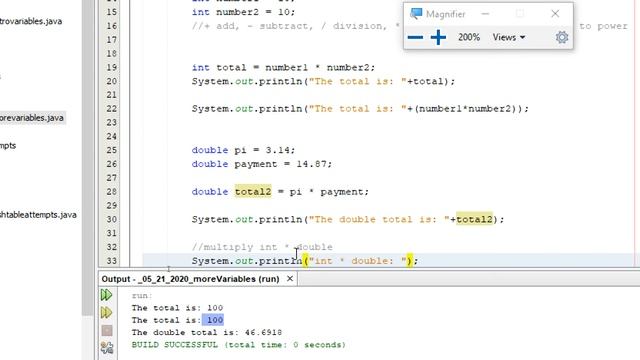
Task: Click the '//multiply int * double' comment
Action: coord(262,247)
